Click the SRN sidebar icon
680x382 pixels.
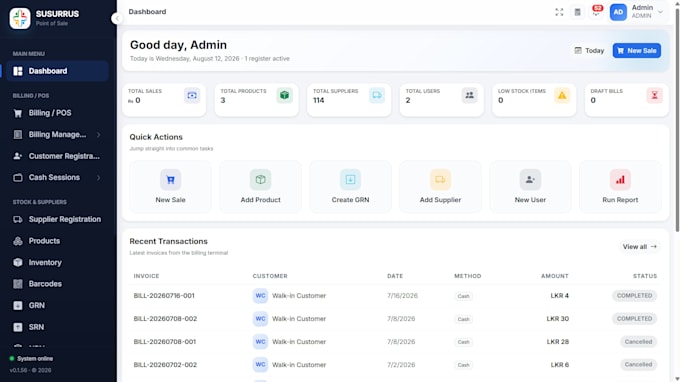(18, 327)
